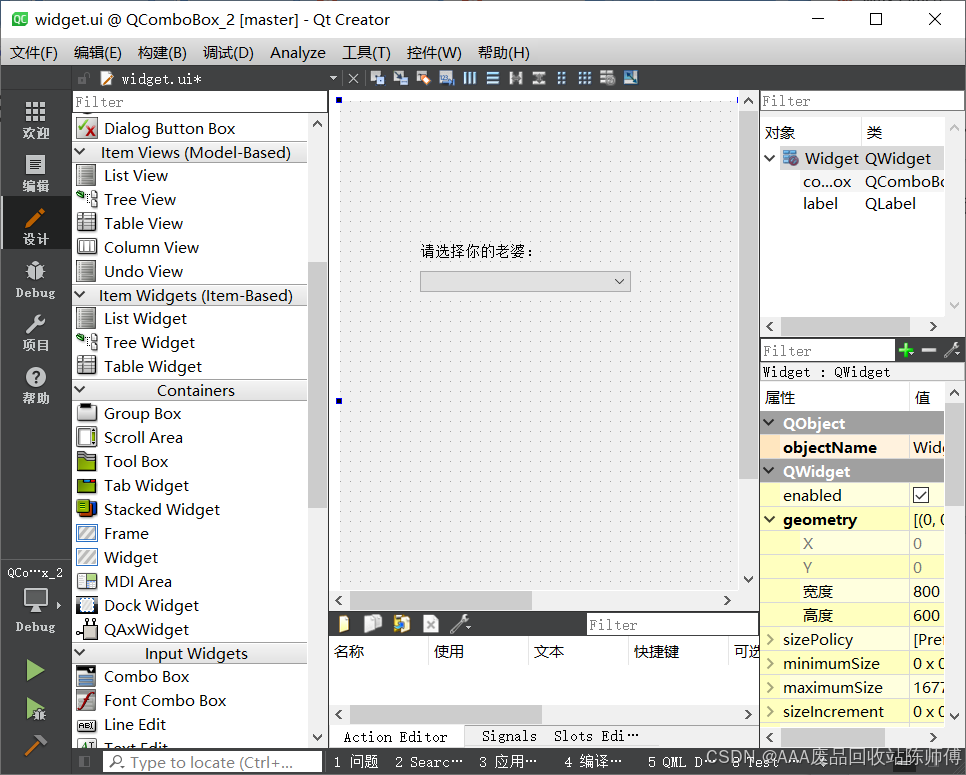
Task: Open the Analyze menu
Action: [298, 53]
